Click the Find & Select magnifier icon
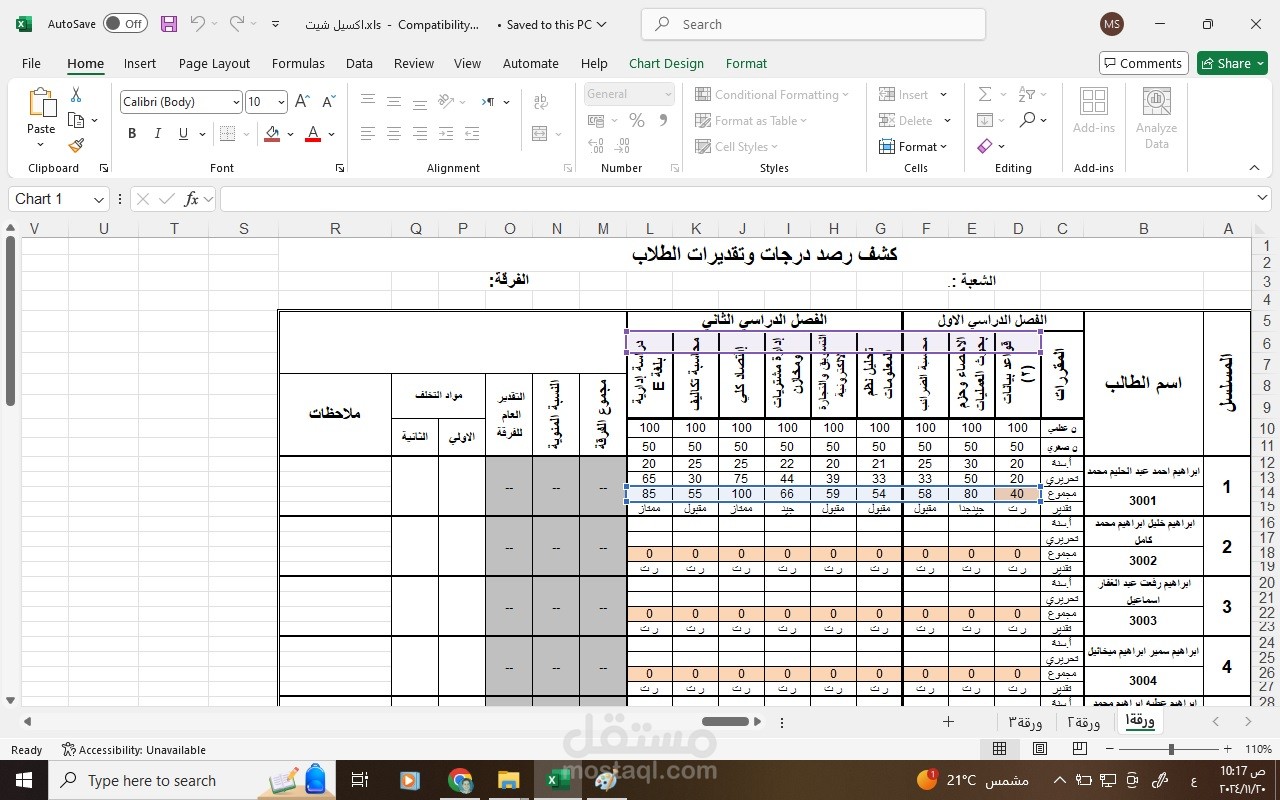This screenshot has width=1280, height=800. click(1027, 120)
